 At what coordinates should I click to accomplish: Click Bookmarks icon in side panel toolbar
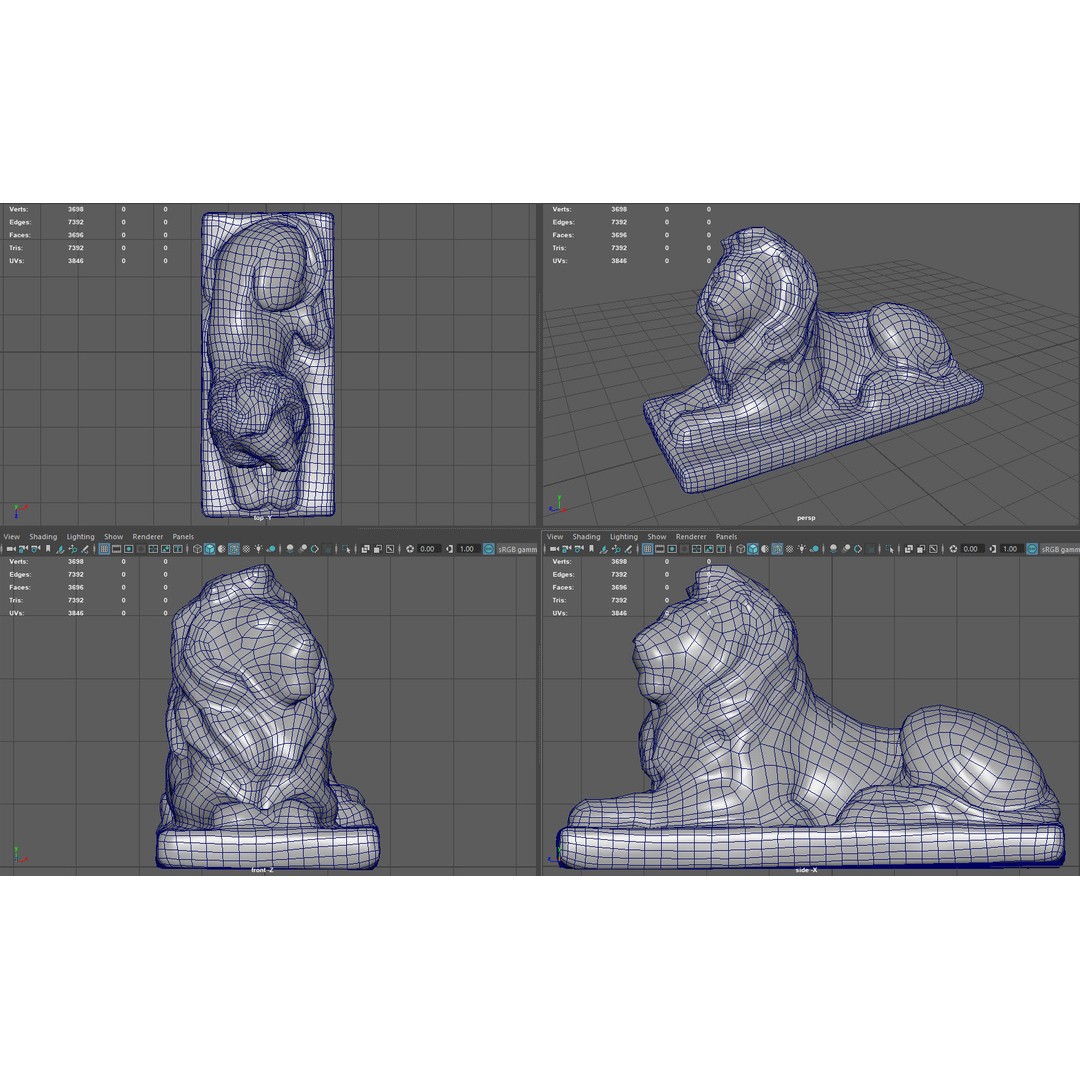click(x=592, y=549)
